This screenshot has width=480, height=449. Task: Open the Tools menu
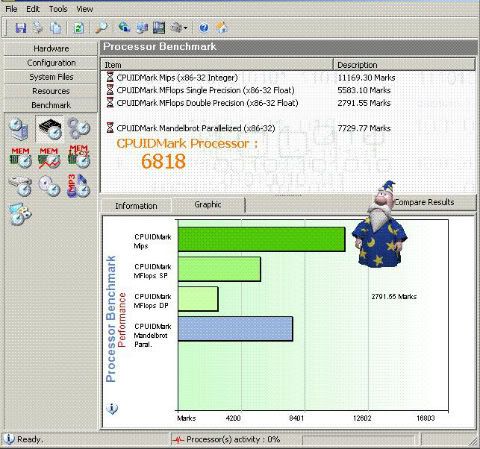58,9
